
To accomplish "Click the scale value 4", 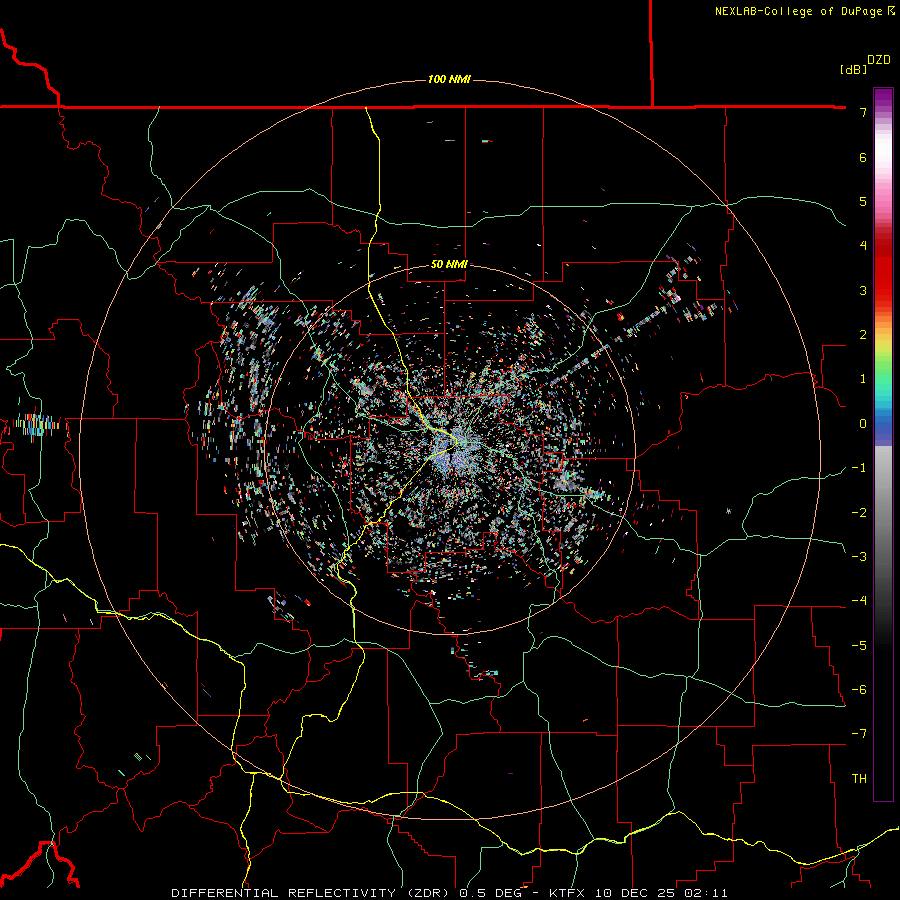I will pyautogui.click(x=863, y=246).
